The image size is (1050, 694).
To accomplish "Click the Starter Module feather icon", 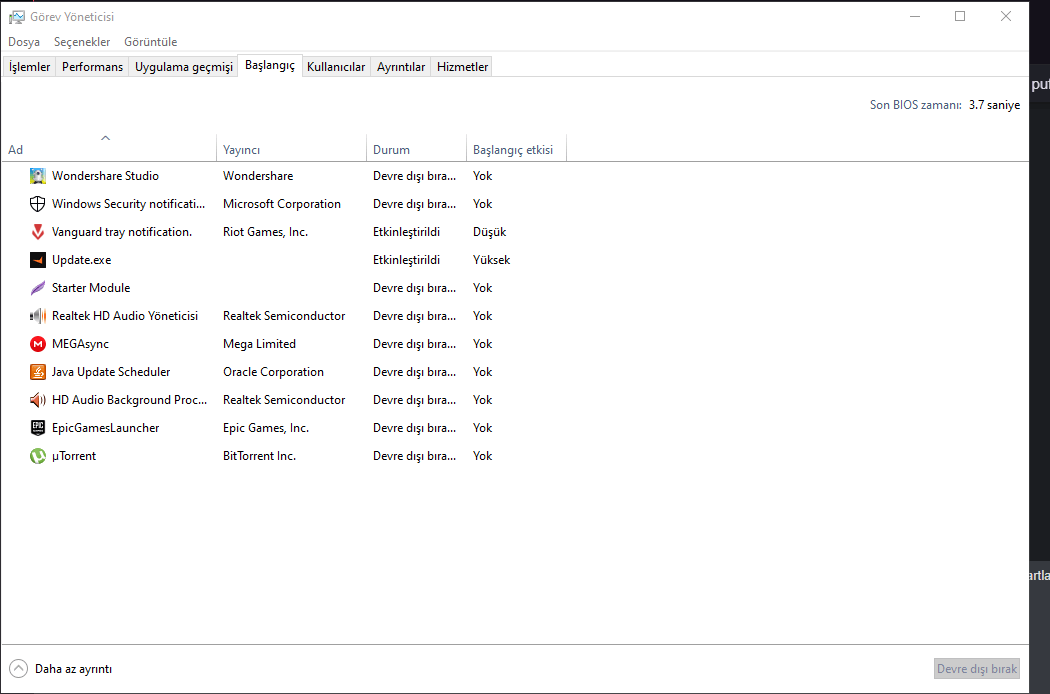I will tap(38, 288).
